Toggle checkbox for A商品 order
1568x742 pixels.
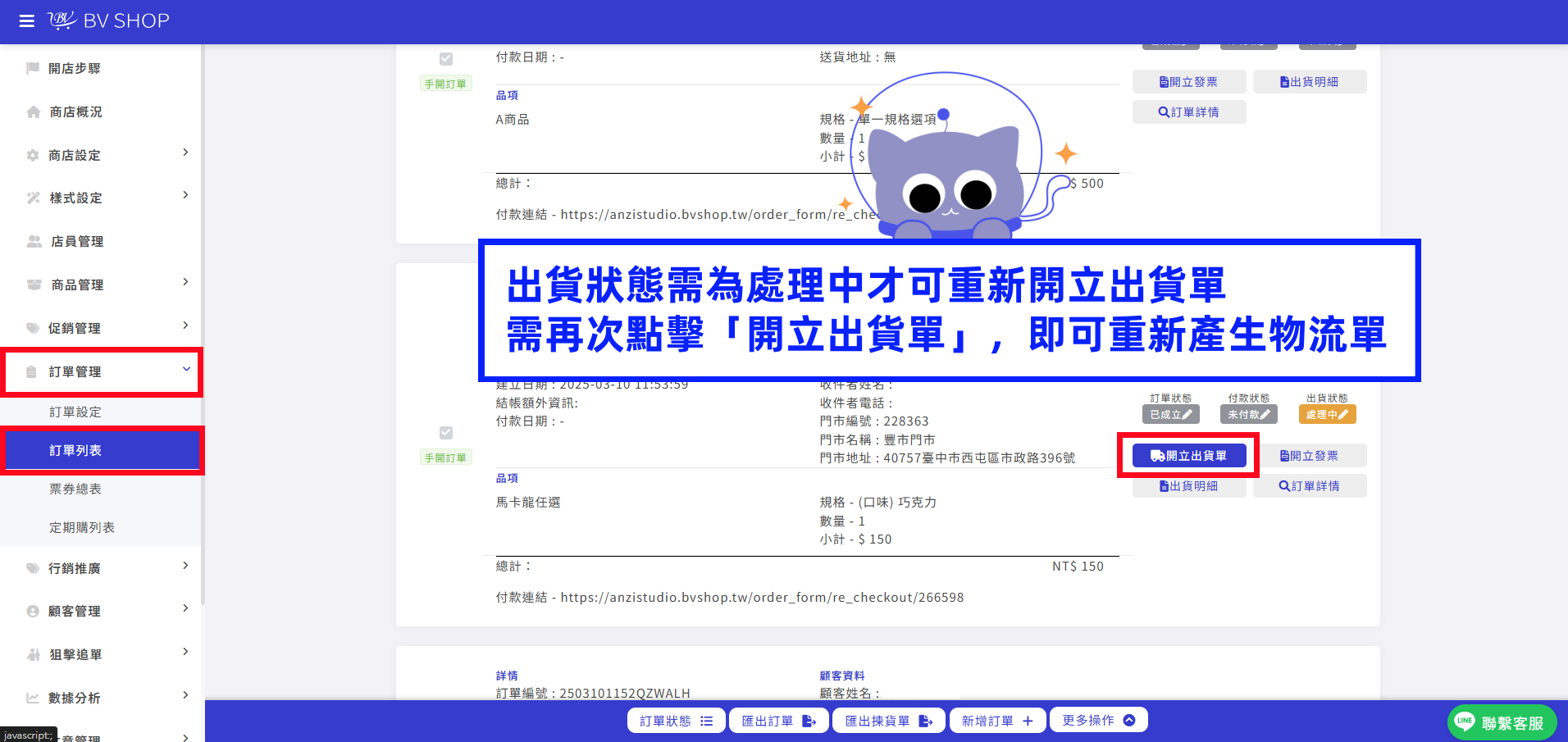tap(446, 59)
